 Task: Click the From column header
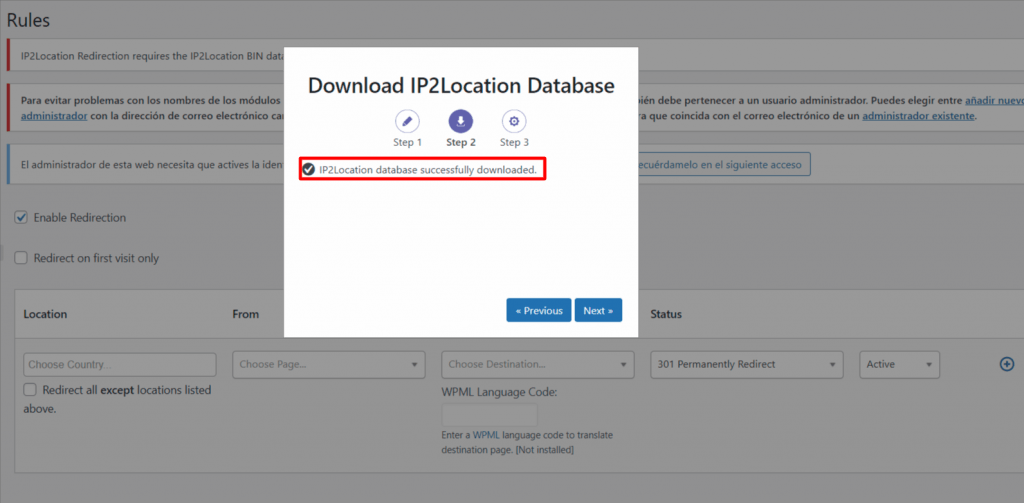point(246,314)
